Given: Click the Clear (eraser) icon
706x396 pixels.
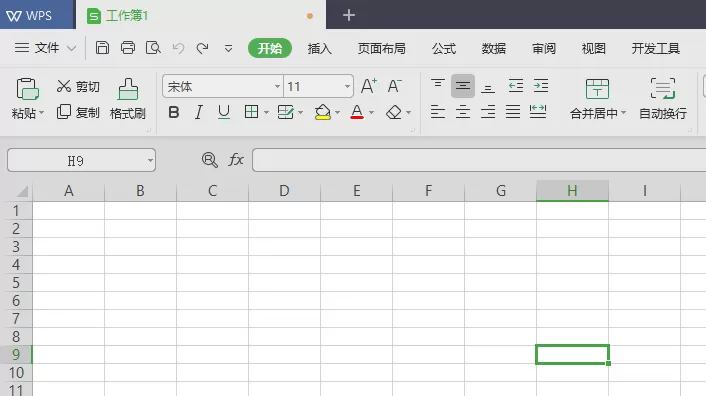Looking at the screenshot, I should click(x=394, y=112).
